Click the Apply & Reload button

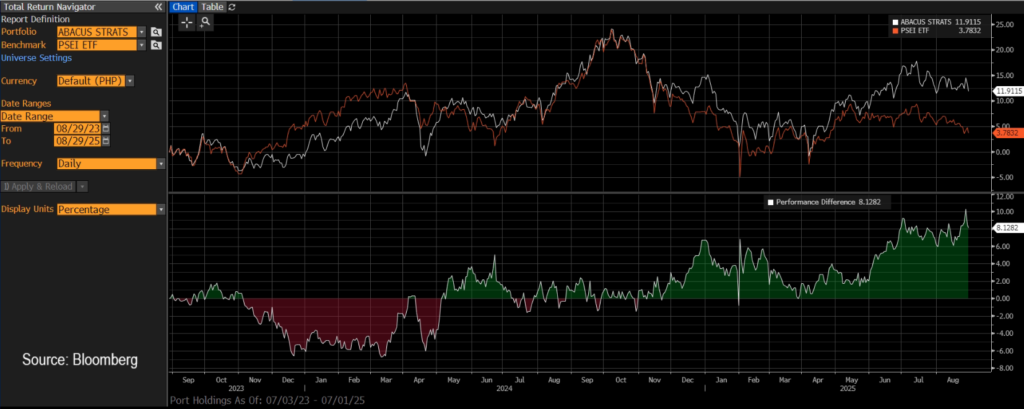pyautogui.click(x=40, y=186)
